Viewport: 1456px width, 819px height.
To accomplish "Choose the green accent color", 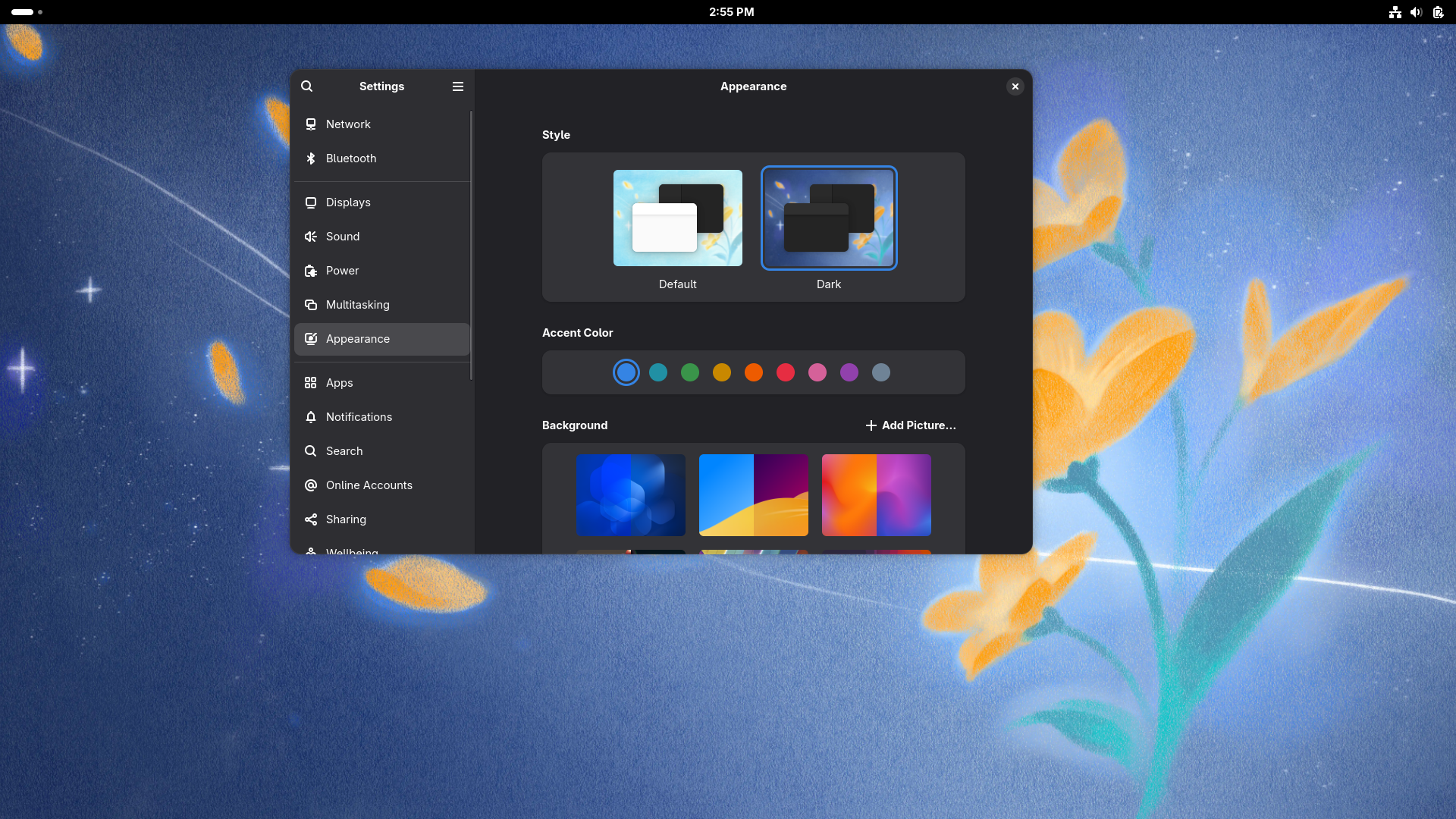I will point(690,372).
